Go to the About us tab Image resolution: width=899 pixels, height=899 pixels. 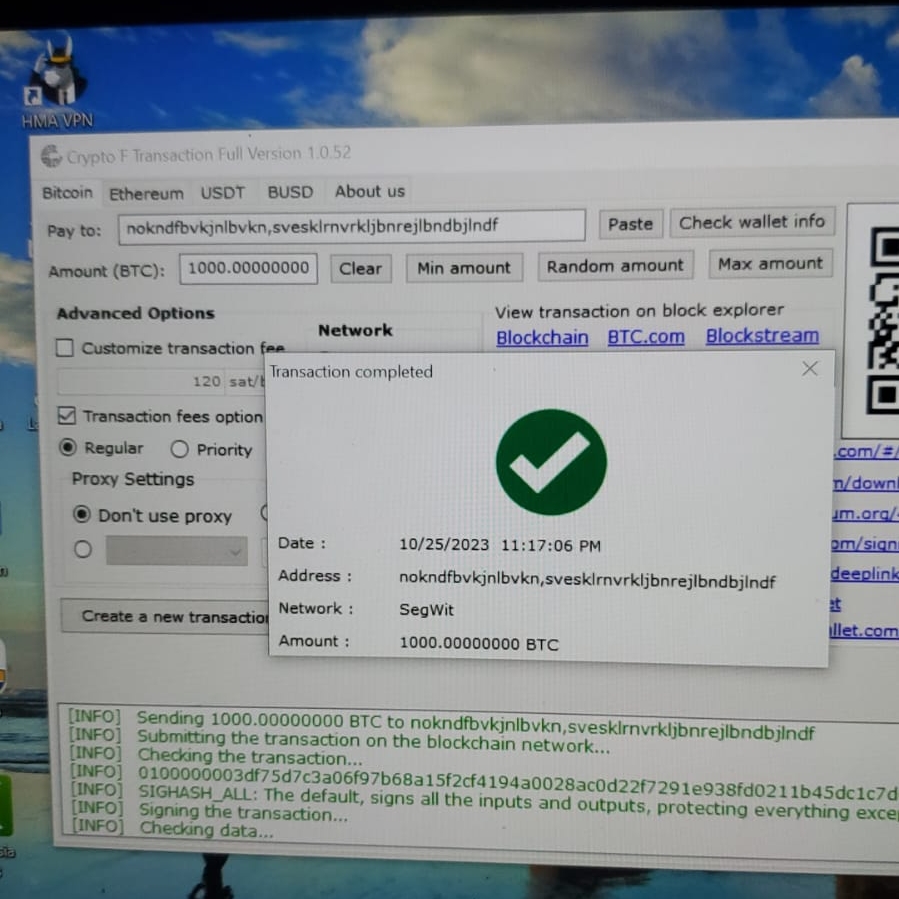pos(369,191)
